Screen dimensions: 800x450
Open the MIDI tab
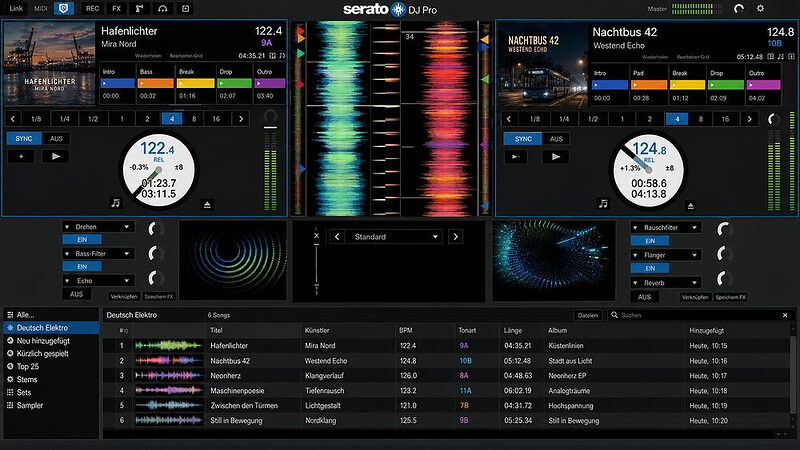41,8
